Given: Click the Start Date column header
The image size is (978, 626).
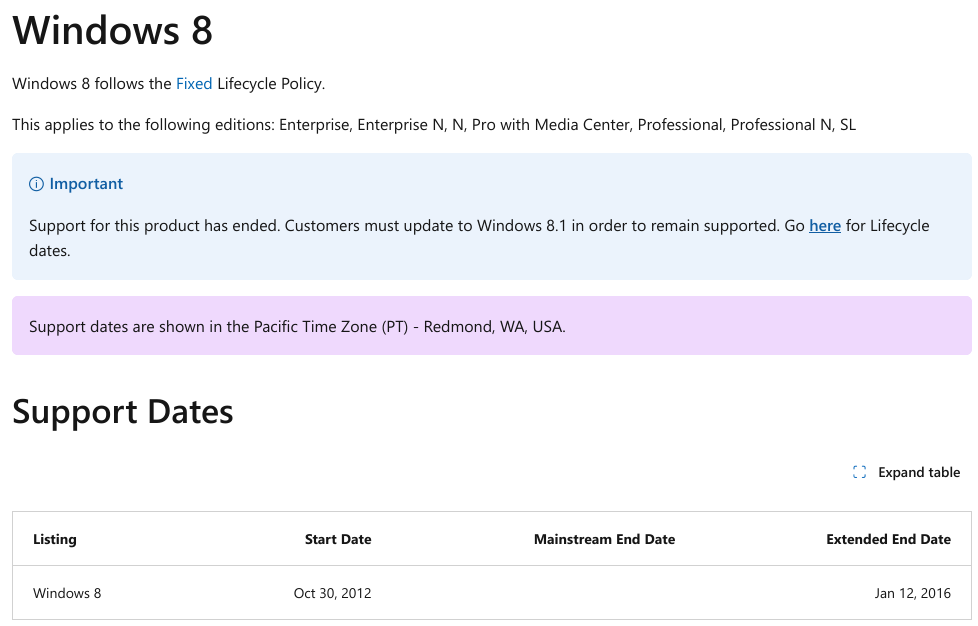Looking at the screenshot, I should [338, 539].
